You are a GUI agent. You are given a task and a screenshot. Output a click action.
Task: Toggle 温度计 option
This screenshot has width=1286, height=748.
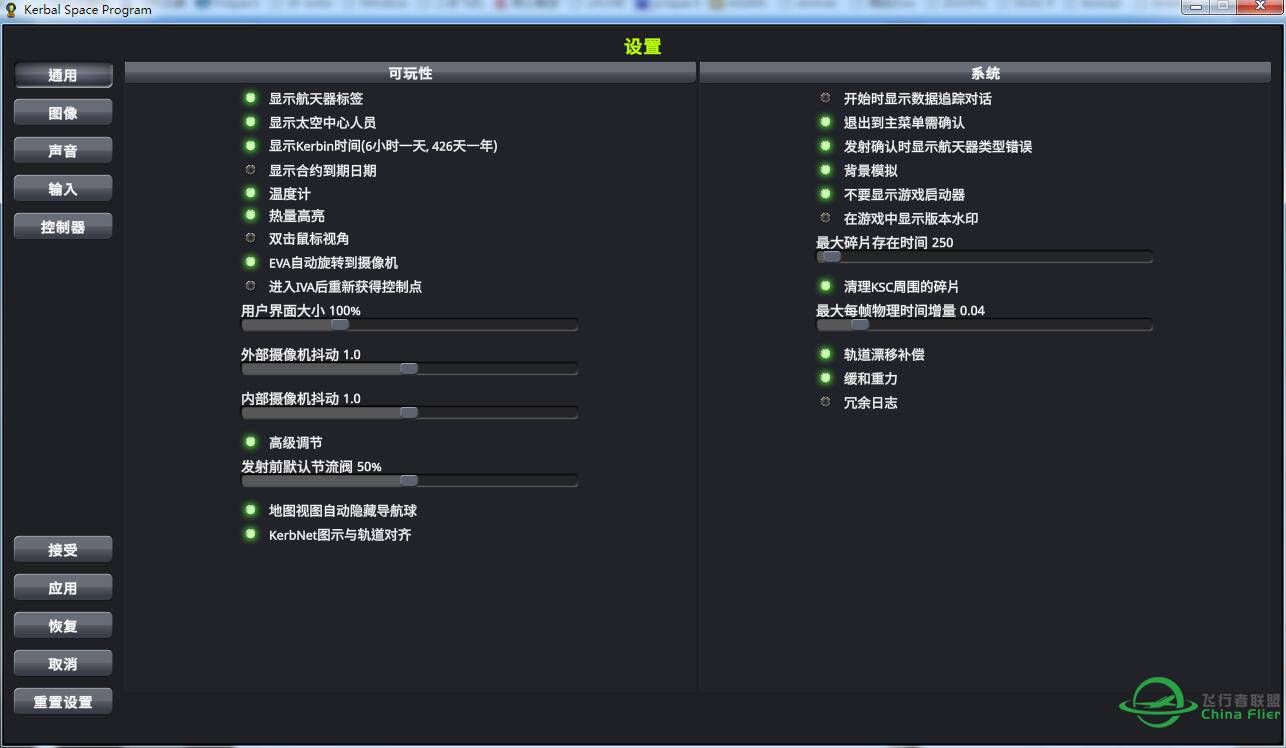pos(250,193)
